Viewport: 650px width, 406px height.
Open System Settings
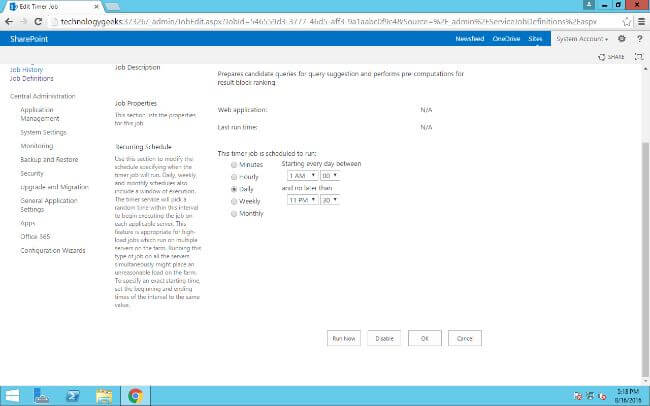[x=44, y=132]
